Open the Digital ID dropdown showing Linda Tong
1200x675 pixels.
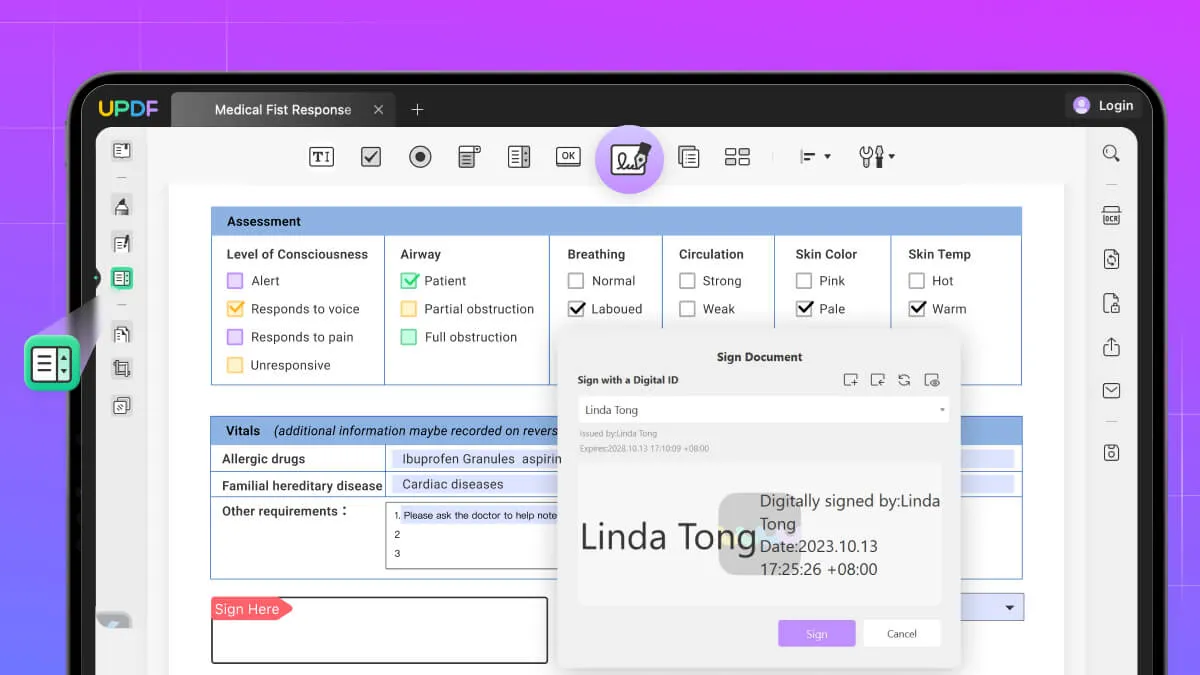click(x=763, y=410)
